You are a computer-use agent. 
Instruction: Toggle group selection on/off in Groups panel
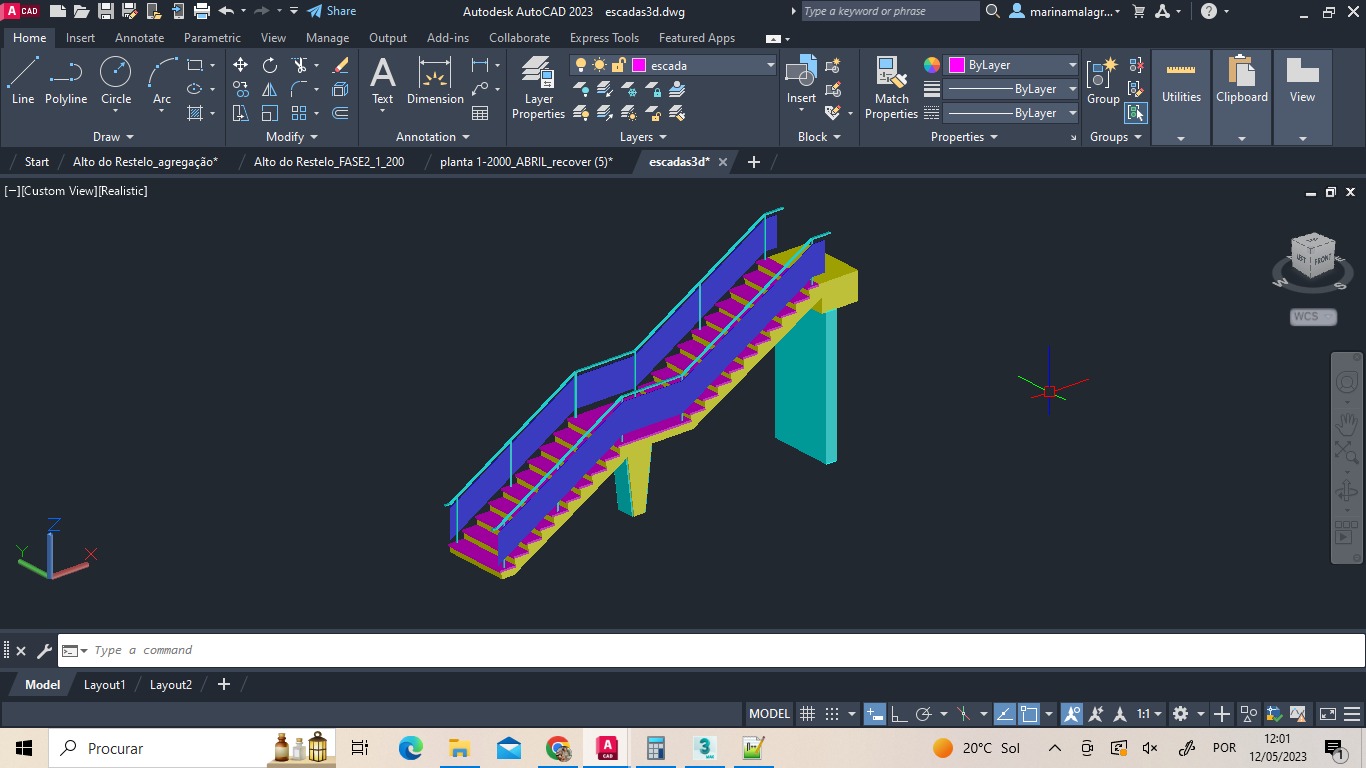[1136, 113]
